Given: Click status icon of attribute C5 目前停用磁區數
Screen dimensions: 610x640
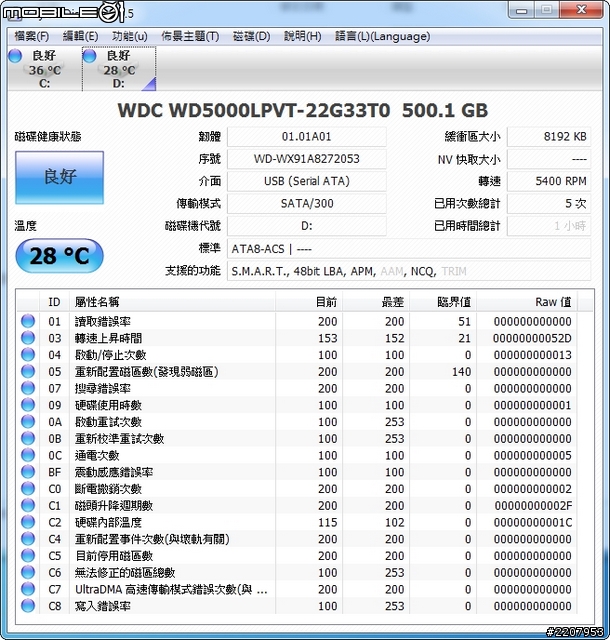Looking at the screenshot, I should [28, 556].
